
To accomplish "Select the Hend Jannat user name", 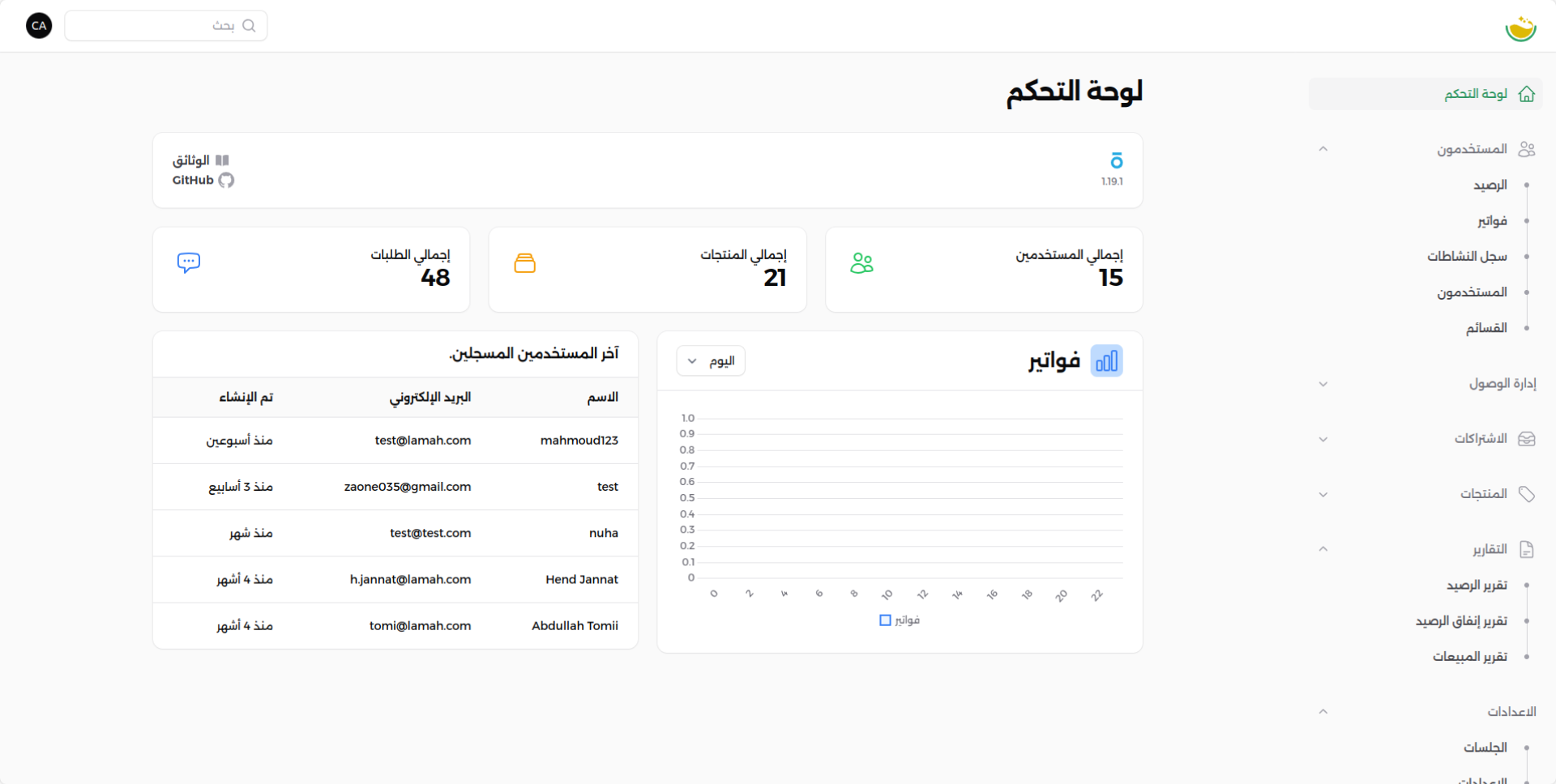I will pyautogui.click(x=582, y=579).
